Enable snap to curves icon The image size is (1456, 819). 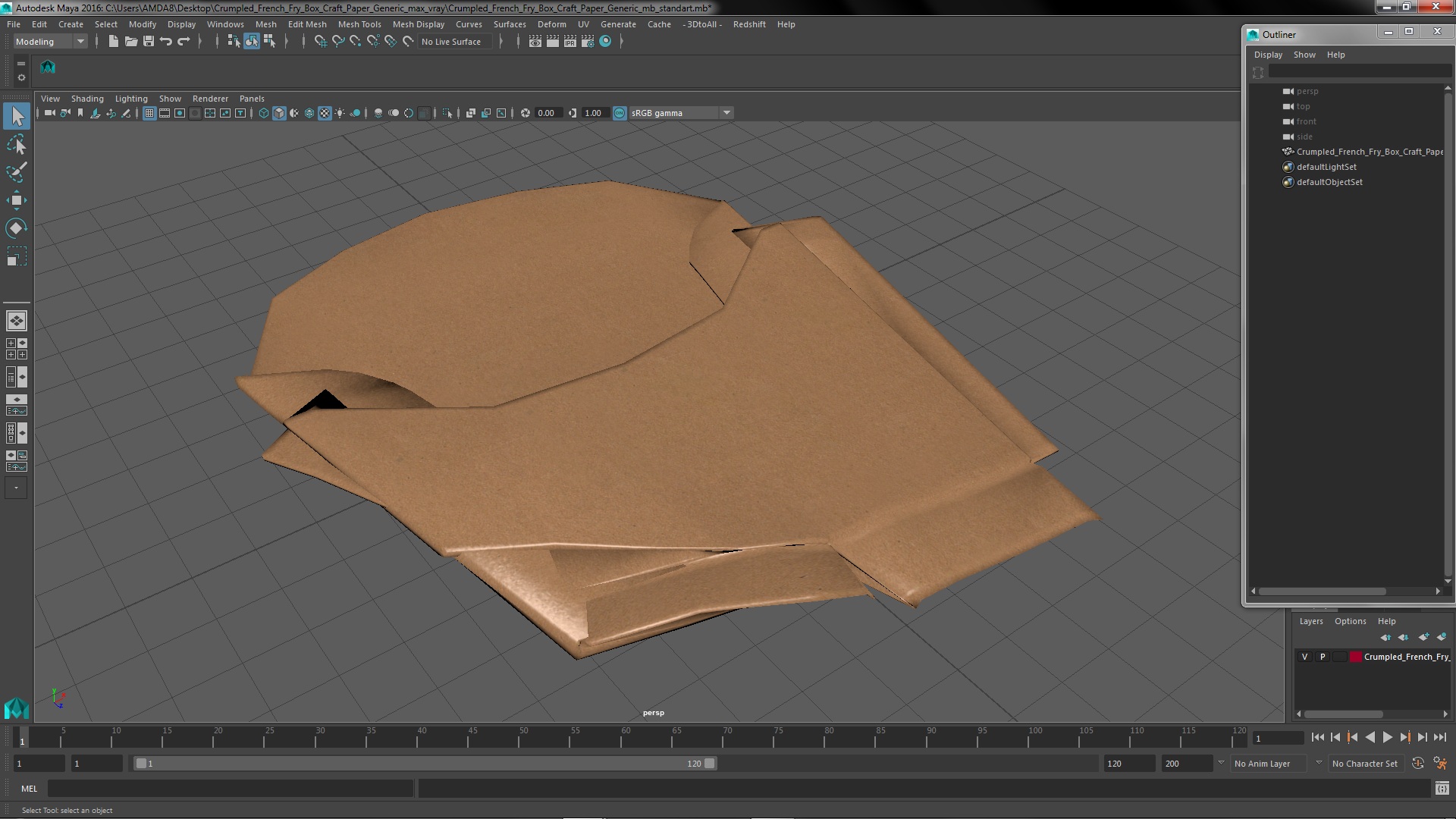tap(338, 42)
